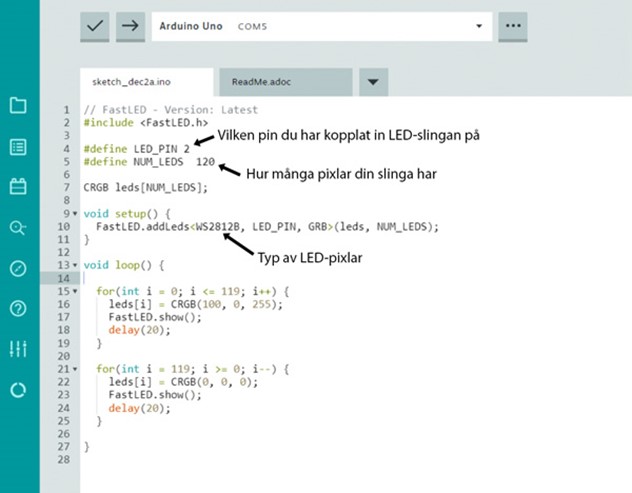Click the '#define NUM_LEDS 120' code line
Viewport: 632px width, 493px height.
click(x=149, y=162)
